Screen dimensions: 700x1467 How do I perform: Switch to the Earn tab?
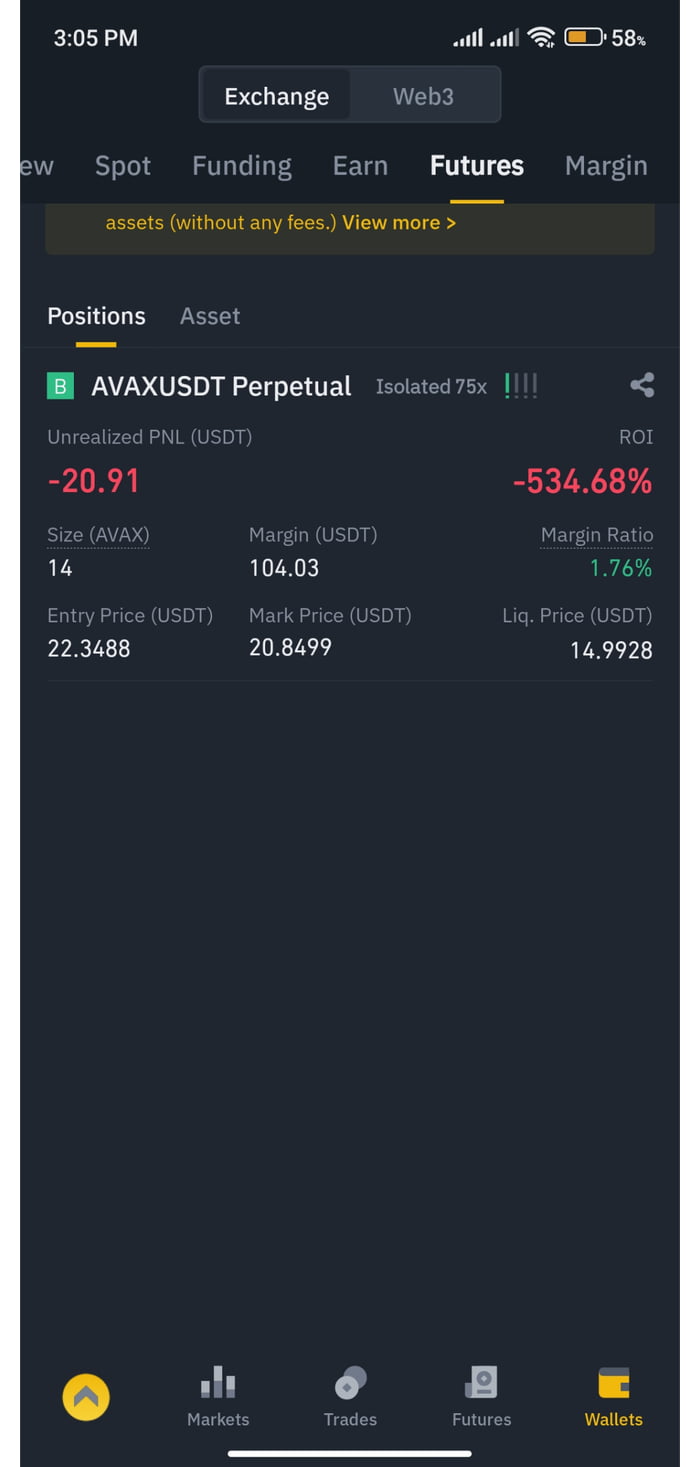pos(360,166)
